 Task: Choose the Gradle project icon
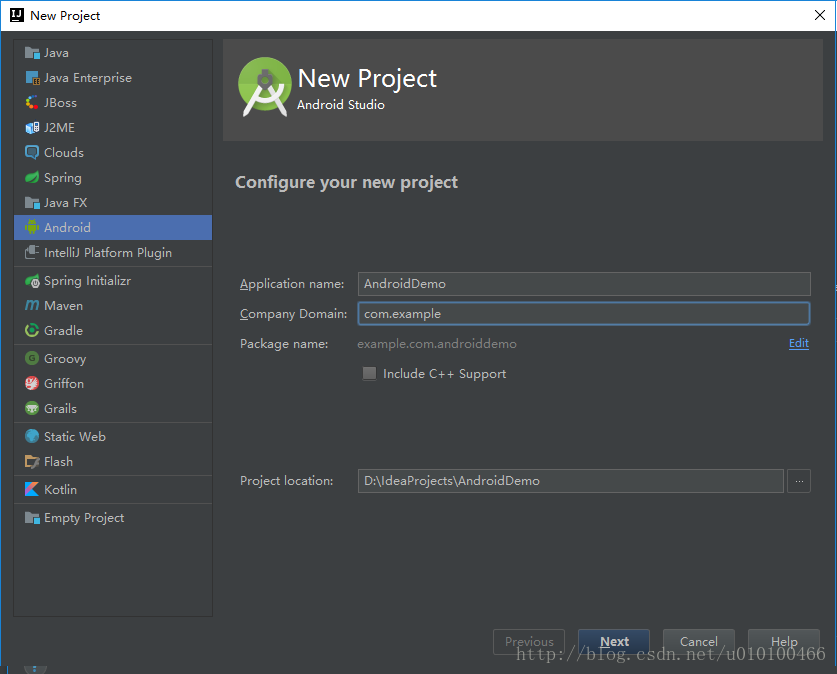[32, 331]
